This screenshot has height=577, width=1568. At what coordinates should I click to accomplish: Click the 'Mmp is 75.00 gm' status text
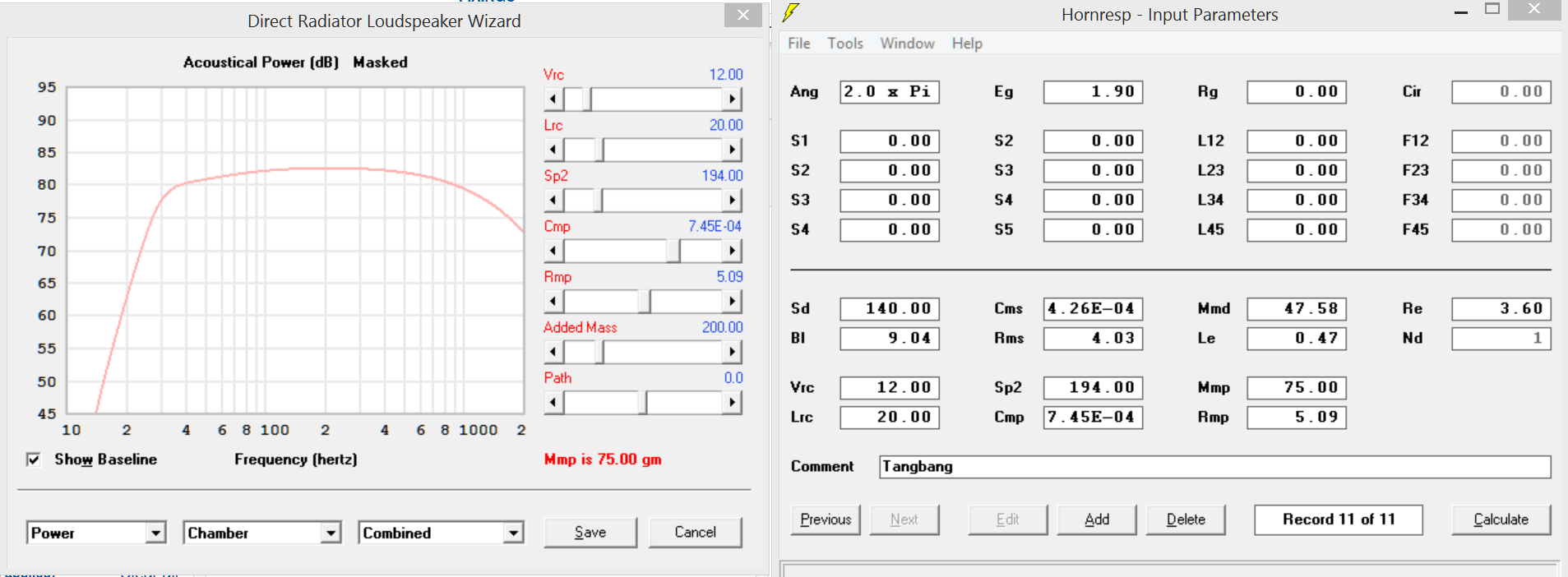603,459
